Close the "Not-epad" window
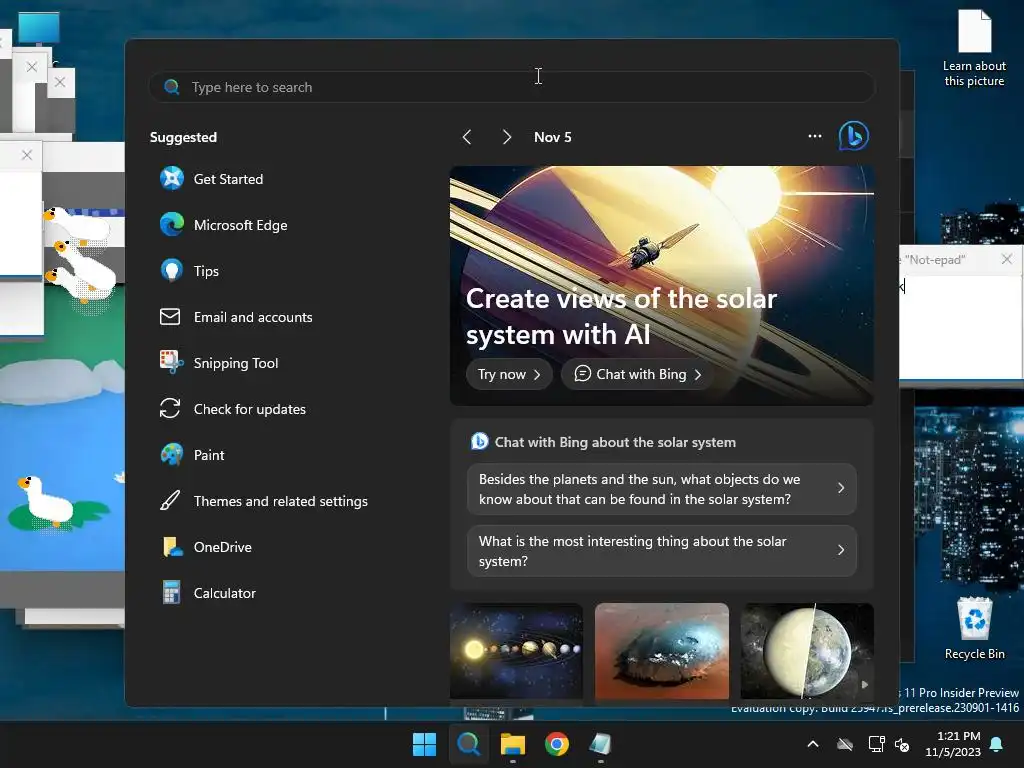 (1006, 259)
